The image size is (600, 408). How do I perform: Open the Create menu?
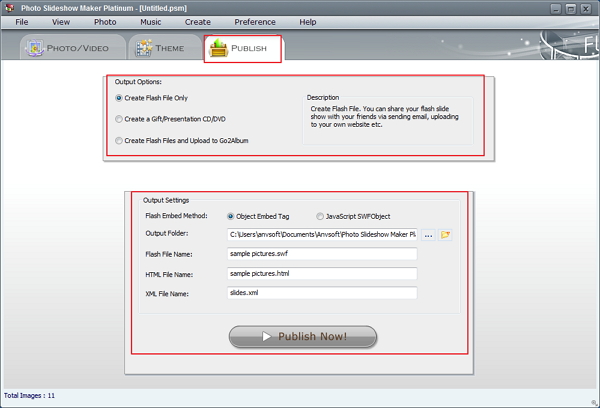pyautogui.click(x=197, y=22)
